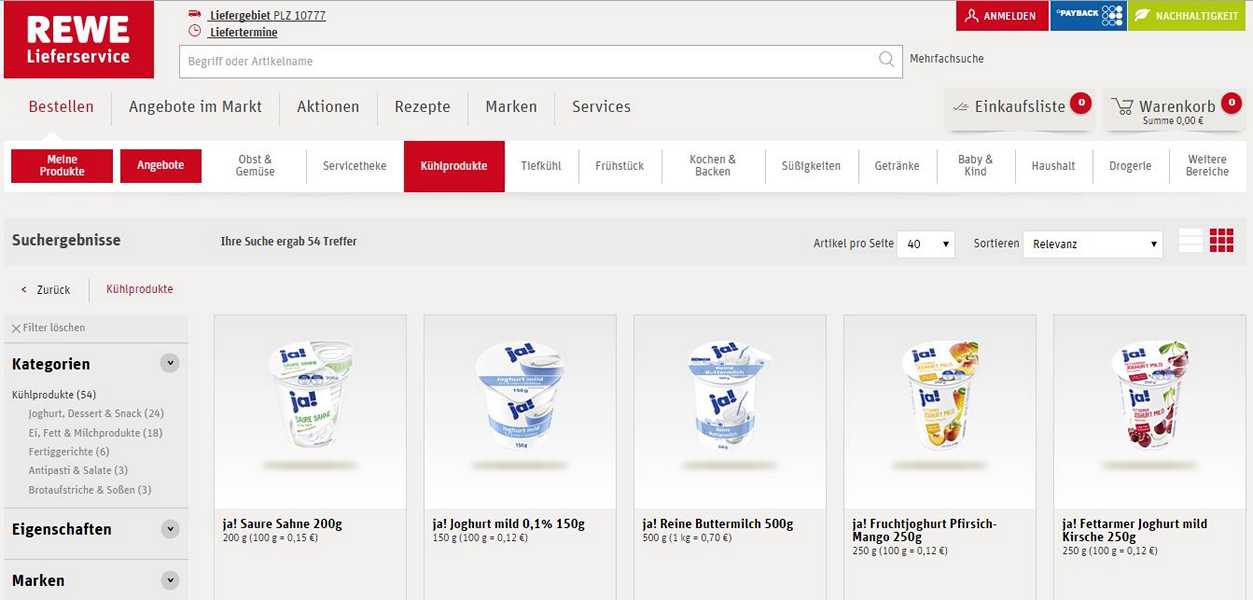
Task: Open ja! Saure Sahne 200g title
Action: coord(282,524)
